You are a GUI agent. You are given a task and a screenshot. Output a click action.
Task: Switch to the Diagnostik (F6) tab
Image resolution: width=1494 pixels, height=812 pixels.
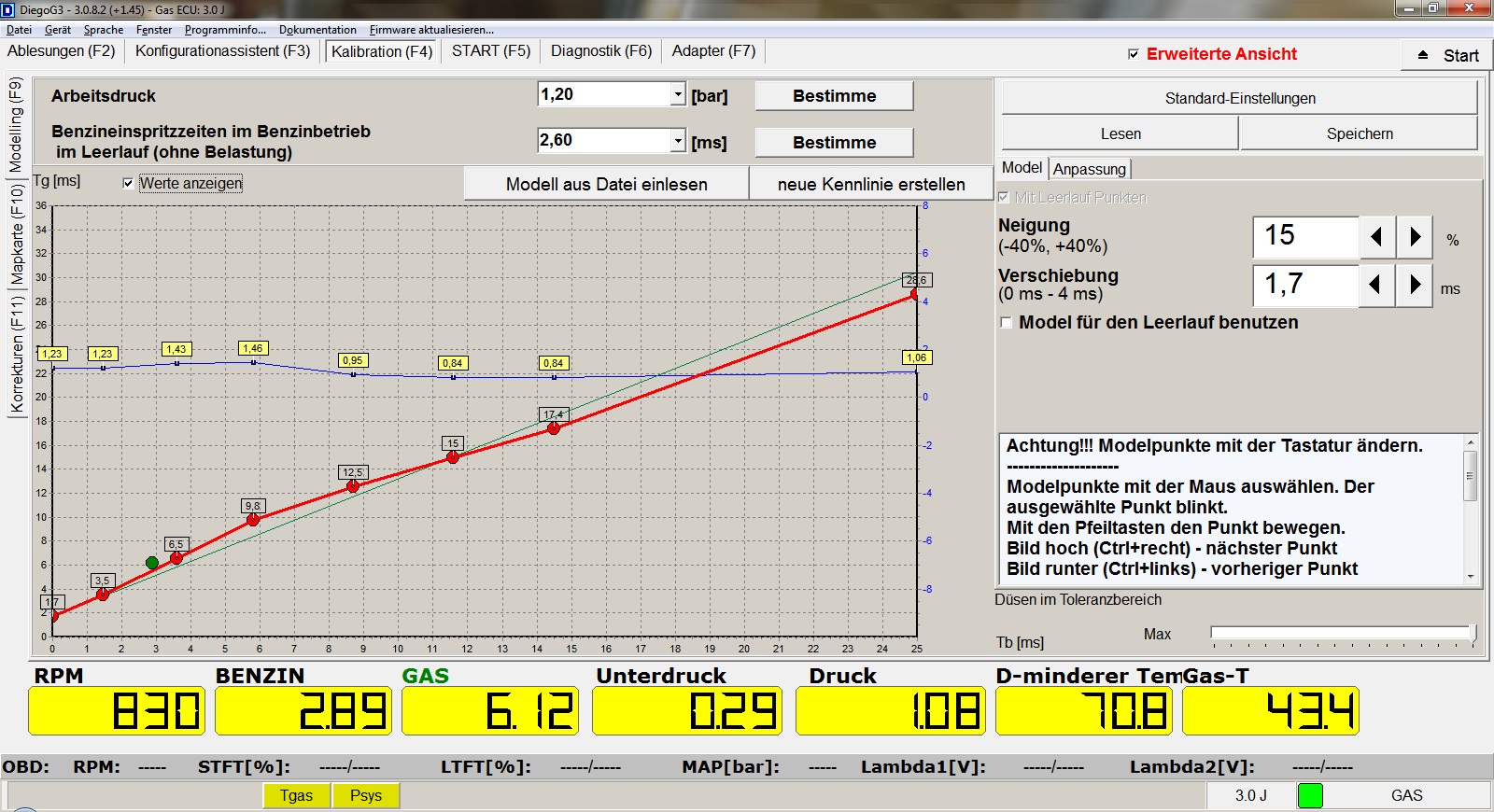(600, 51)
